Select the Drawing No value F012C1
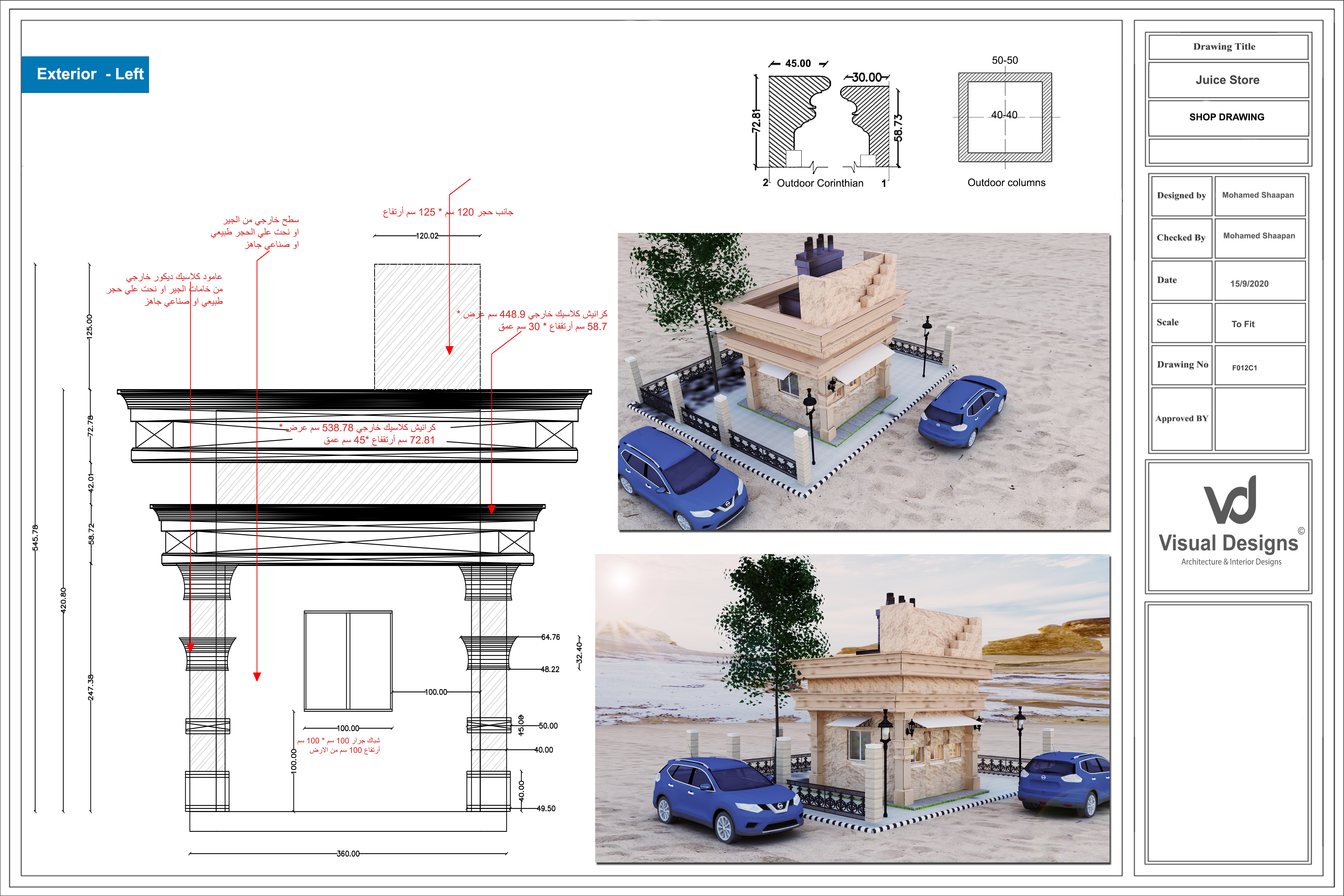1344x896 pixels. pyautogui.click(x=1244, y=368)
